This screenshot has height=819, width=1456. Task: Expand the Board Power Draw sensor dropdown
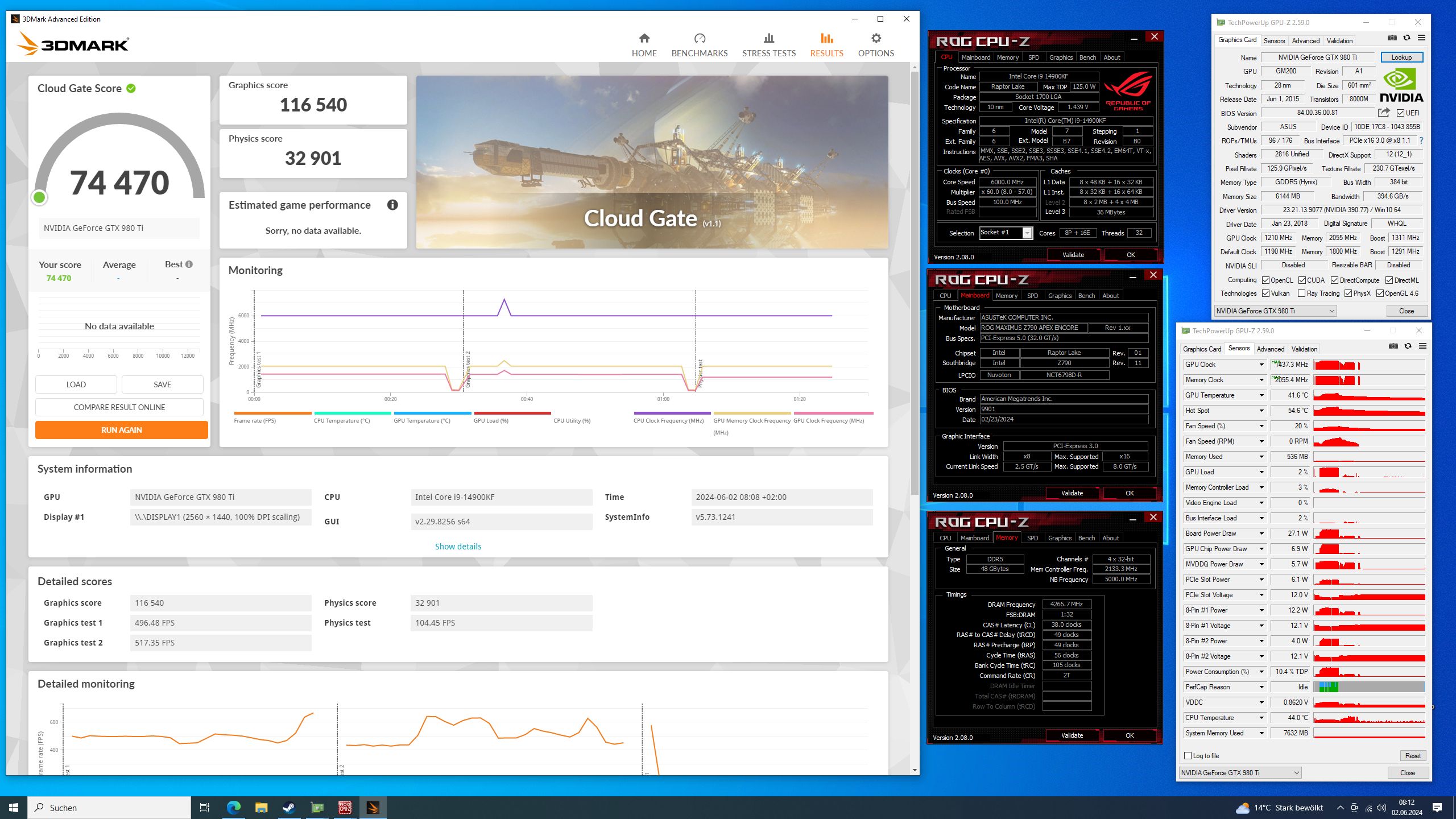click(x=1261, y=533)
